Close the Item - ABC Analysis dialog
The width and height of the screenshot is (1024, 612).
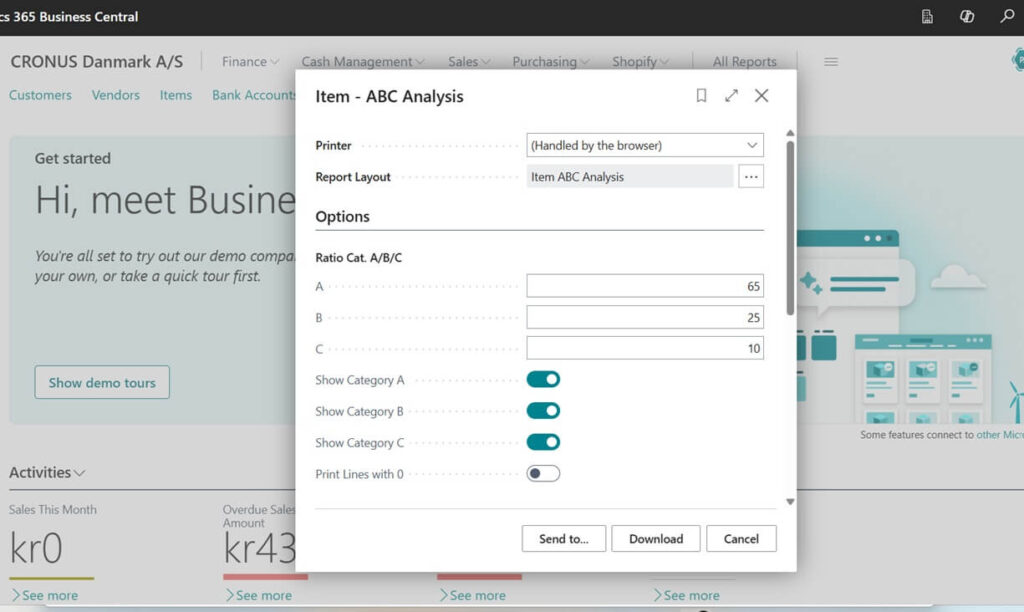click(761, 95)
